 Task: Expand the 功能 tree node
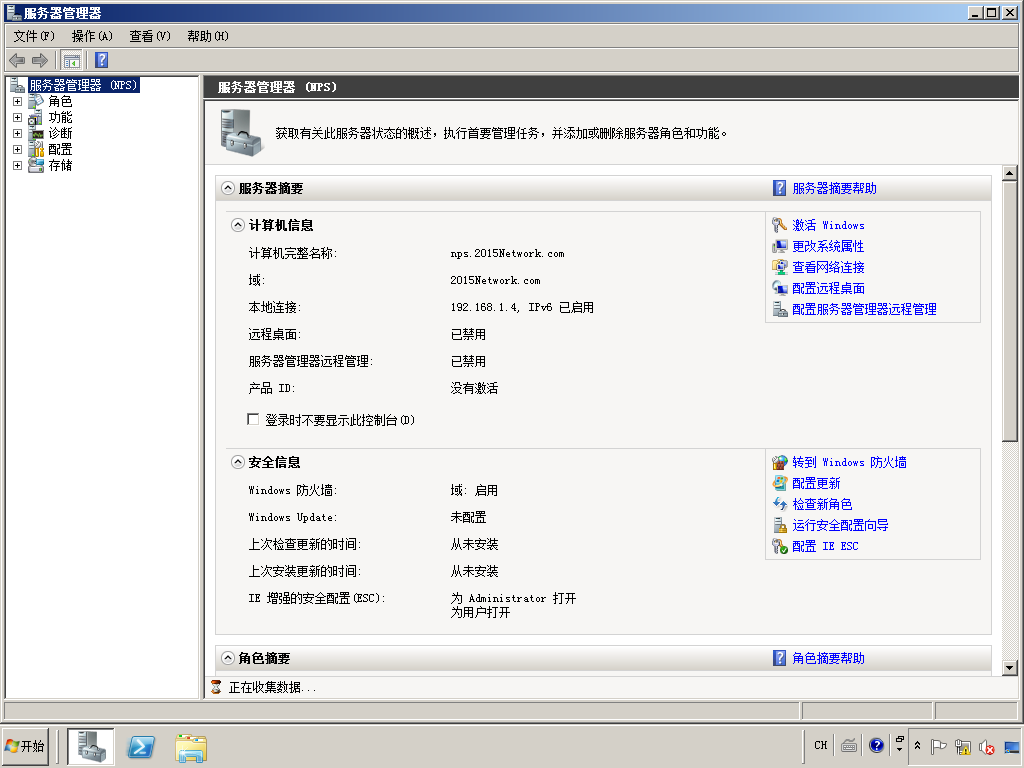click(x=18, y=118)
